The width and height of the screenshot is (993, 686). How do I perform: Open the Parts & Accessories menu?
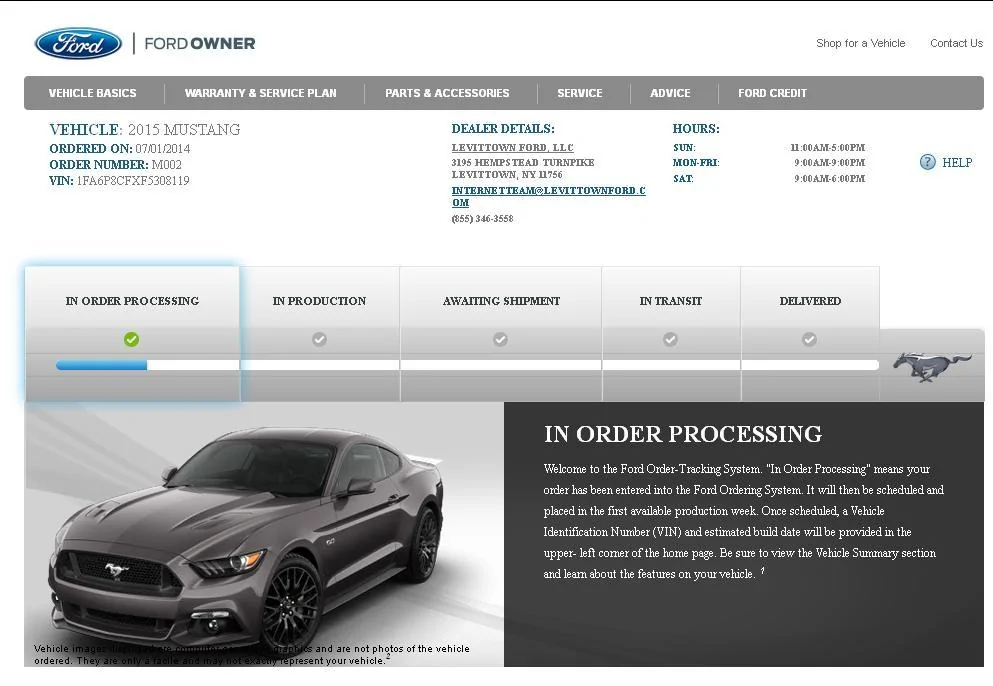(x=447, y=93)
